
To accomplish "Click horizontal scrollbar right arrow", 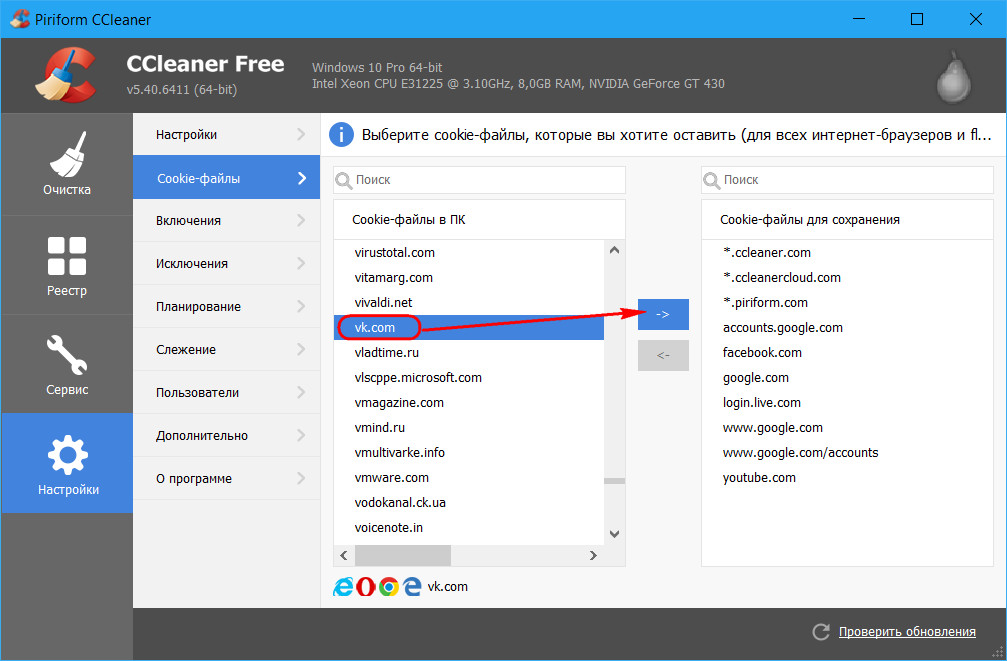I will (x=593, y=555).
